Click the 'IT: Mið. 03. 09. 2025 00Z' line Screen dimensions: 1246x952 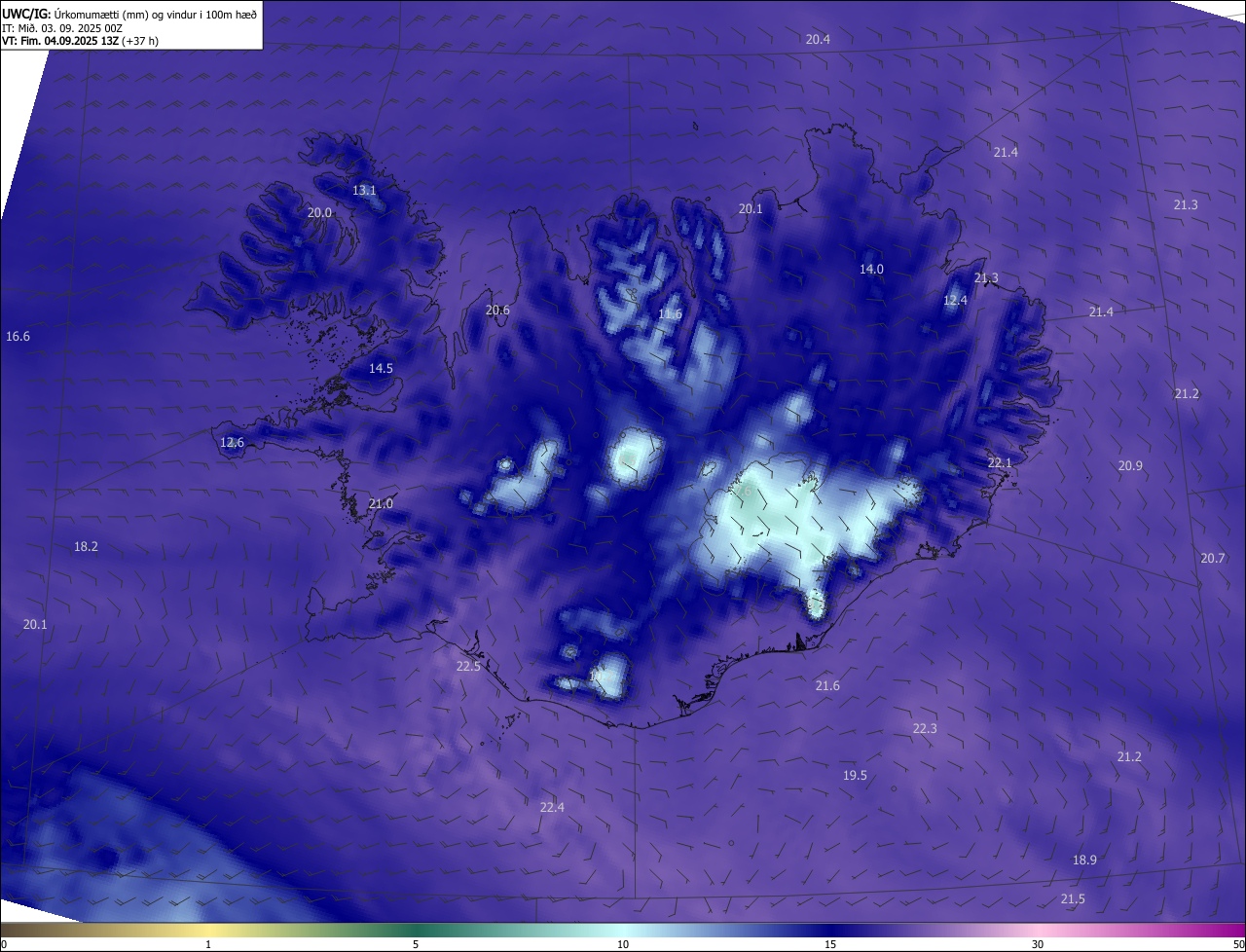(62, 28)
